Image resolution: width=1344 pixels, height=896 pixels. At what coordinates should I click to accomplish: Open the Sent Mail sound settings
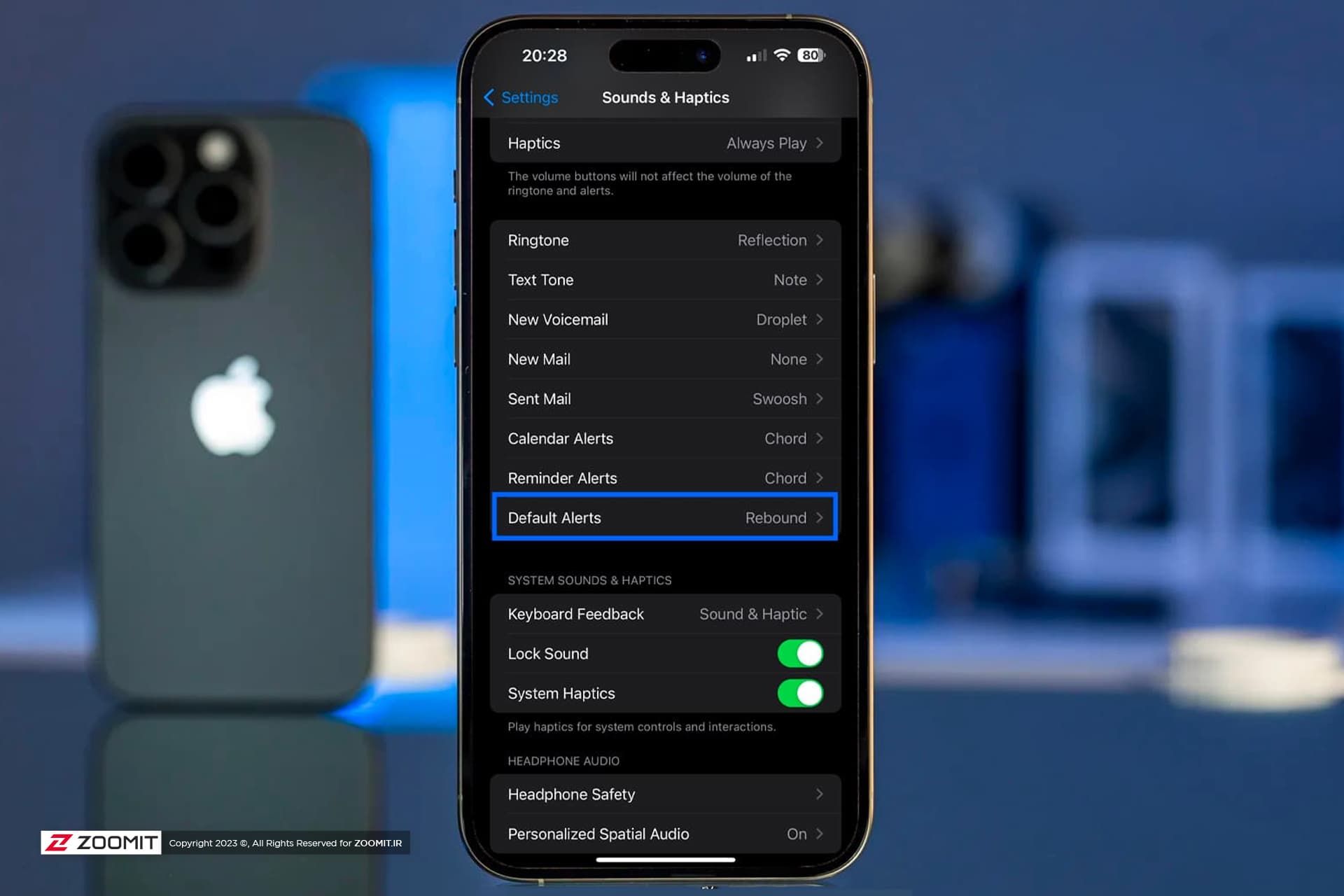[x=665, y=399]
